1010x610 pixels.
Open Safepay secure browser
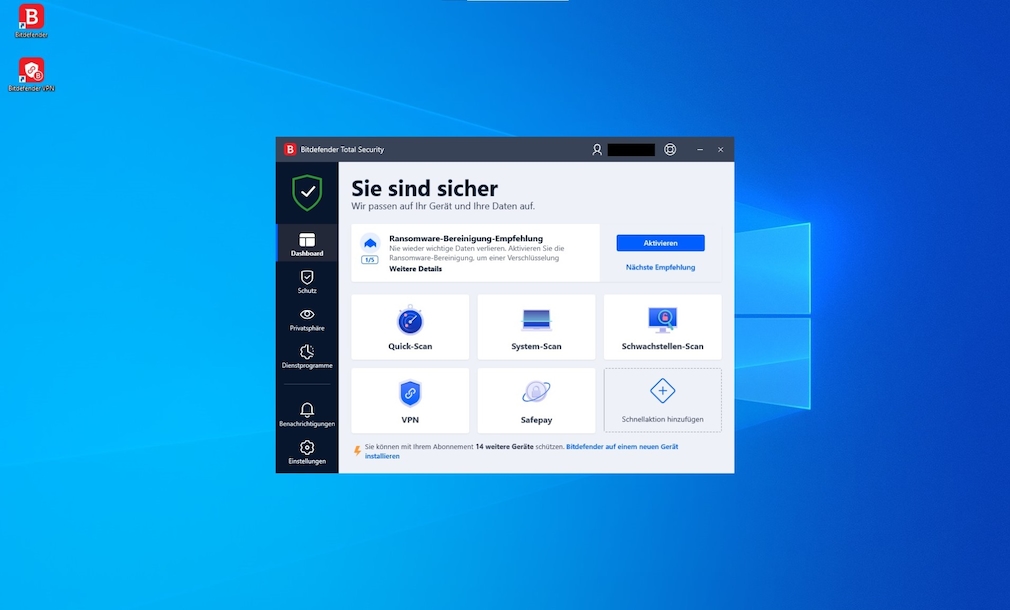[x=536, y=400]
